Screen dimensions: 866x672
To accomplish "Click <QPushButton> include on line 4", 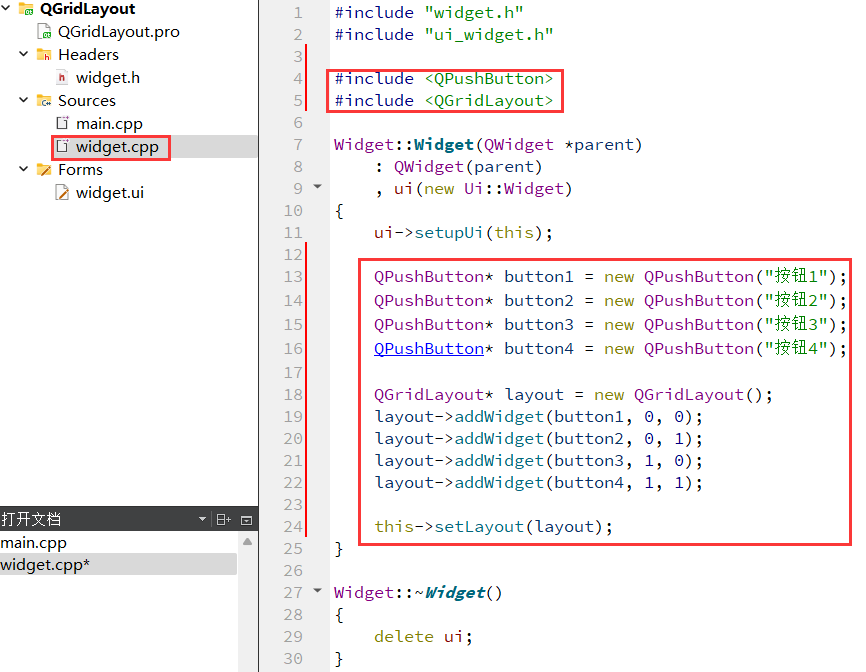I will 489,78.
